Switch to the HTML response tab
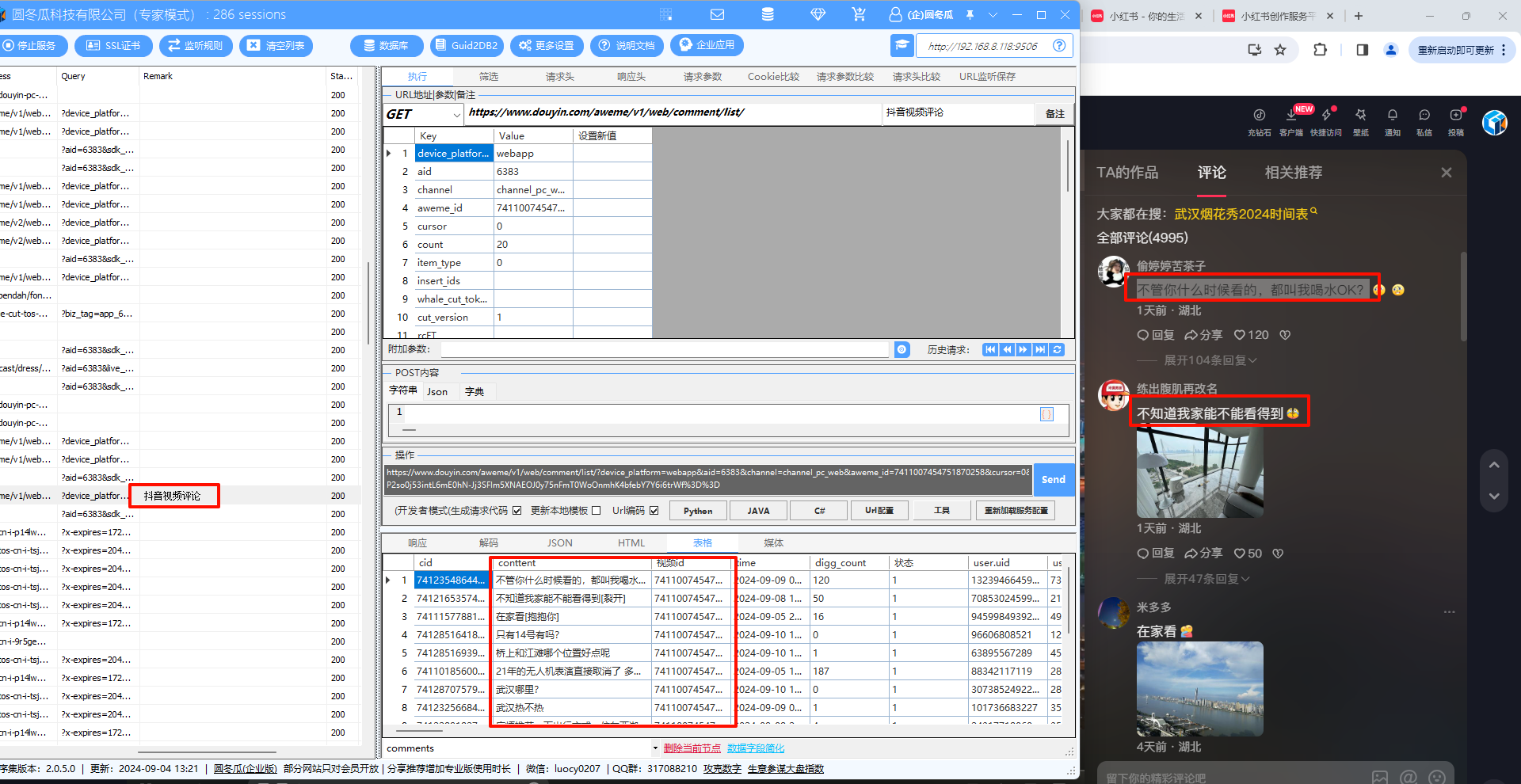The height and width of the screenshot is (784, 1521). [631, 543]
